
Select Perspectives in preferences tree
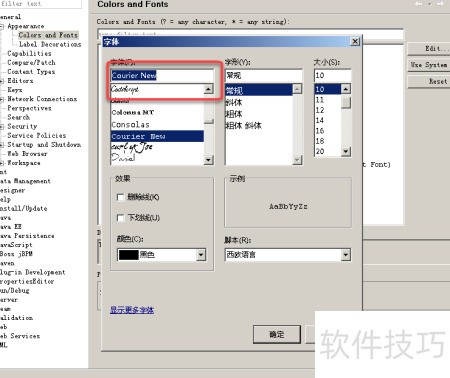click(x=29, y=108)
